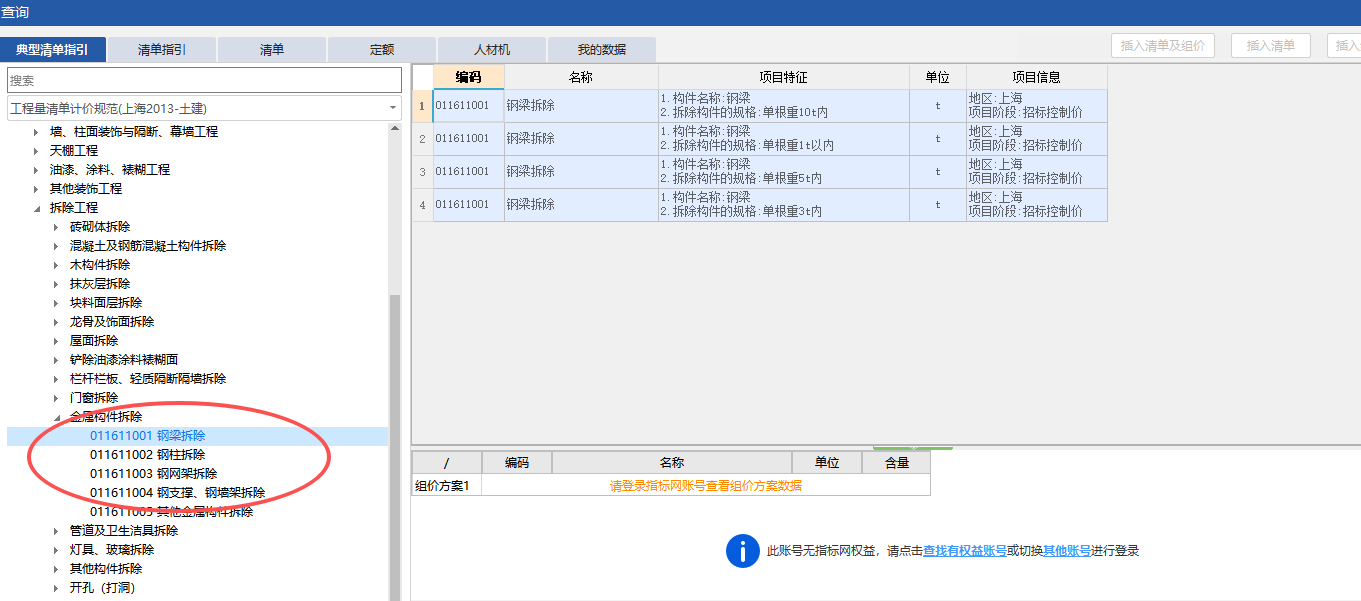Expand the 砖砌体拆除 category
This screenshot has height=601, width=1361.
(57, 226)
